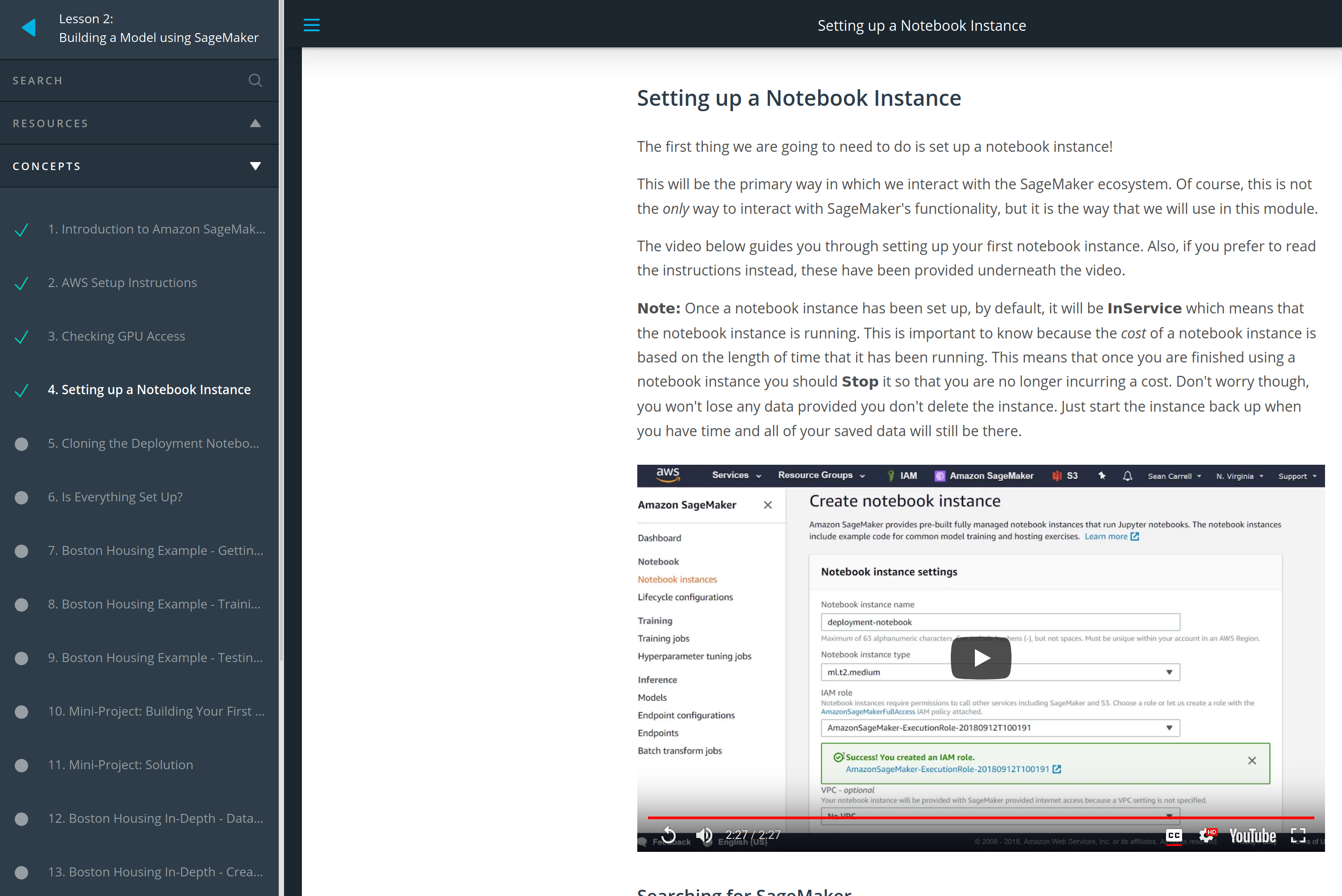Image resolution: width=1342 pixels, height=896 pixels.
Task: Open lesson 2 AWS Setup Instructions
Action: 122,283
